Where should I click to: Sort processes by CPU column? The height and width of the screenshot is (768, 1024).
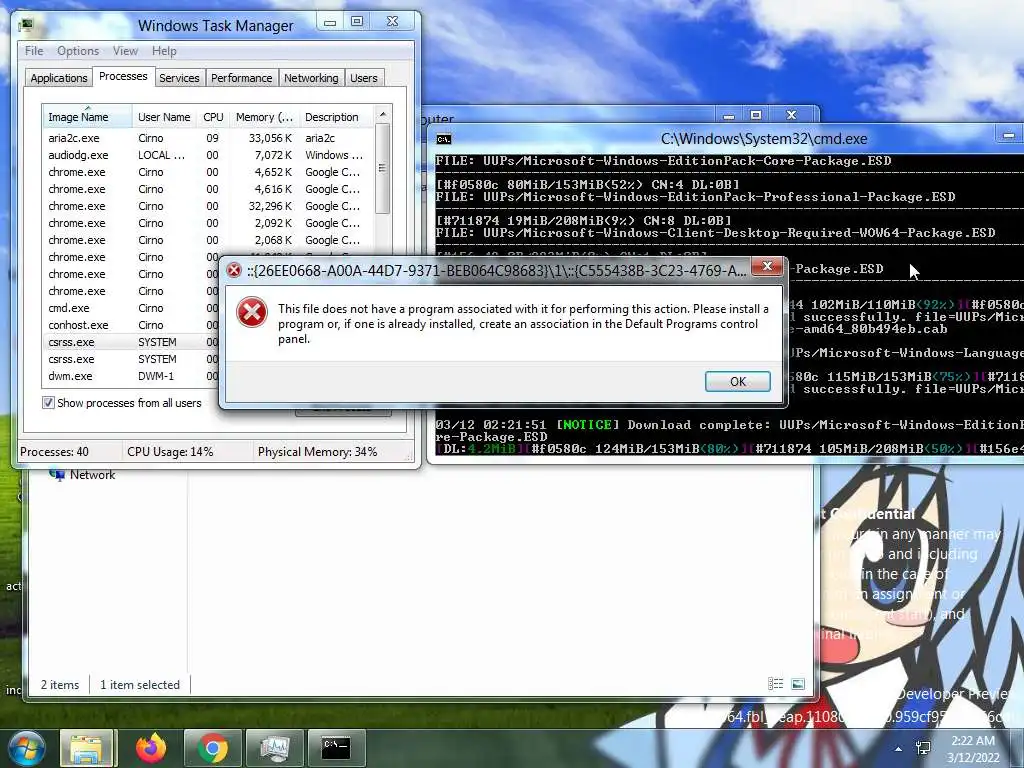[213, 117]
